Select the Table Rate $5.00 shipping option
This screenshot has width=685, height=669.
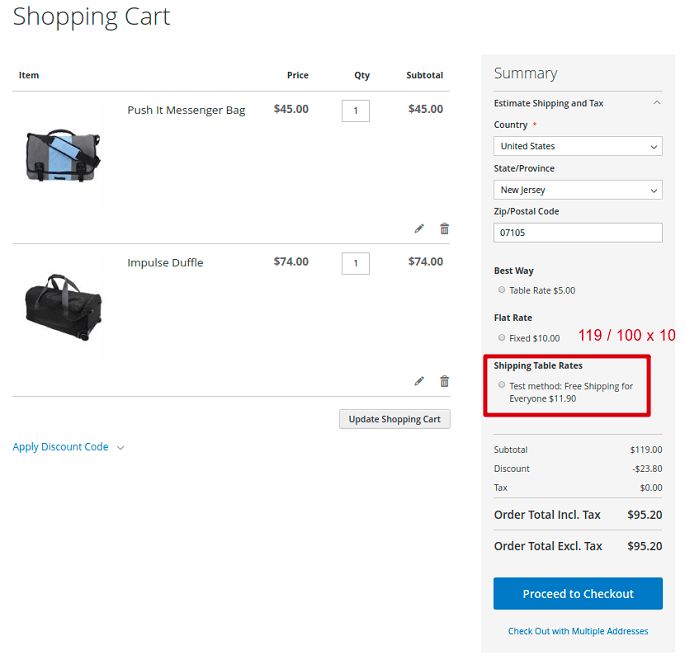click(502, 290)
